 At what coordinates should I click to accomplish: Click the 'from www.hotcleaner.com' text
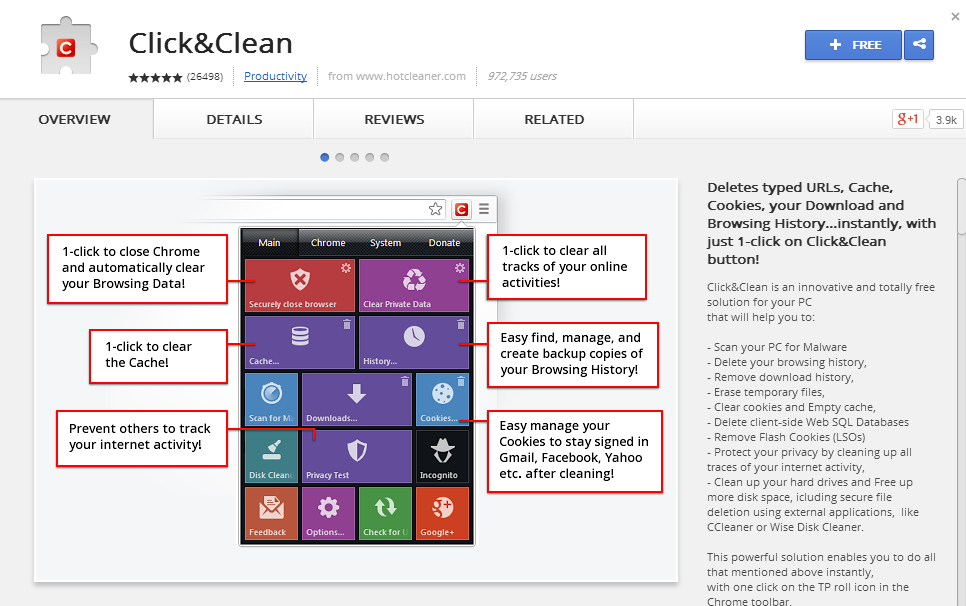[397, 76]
